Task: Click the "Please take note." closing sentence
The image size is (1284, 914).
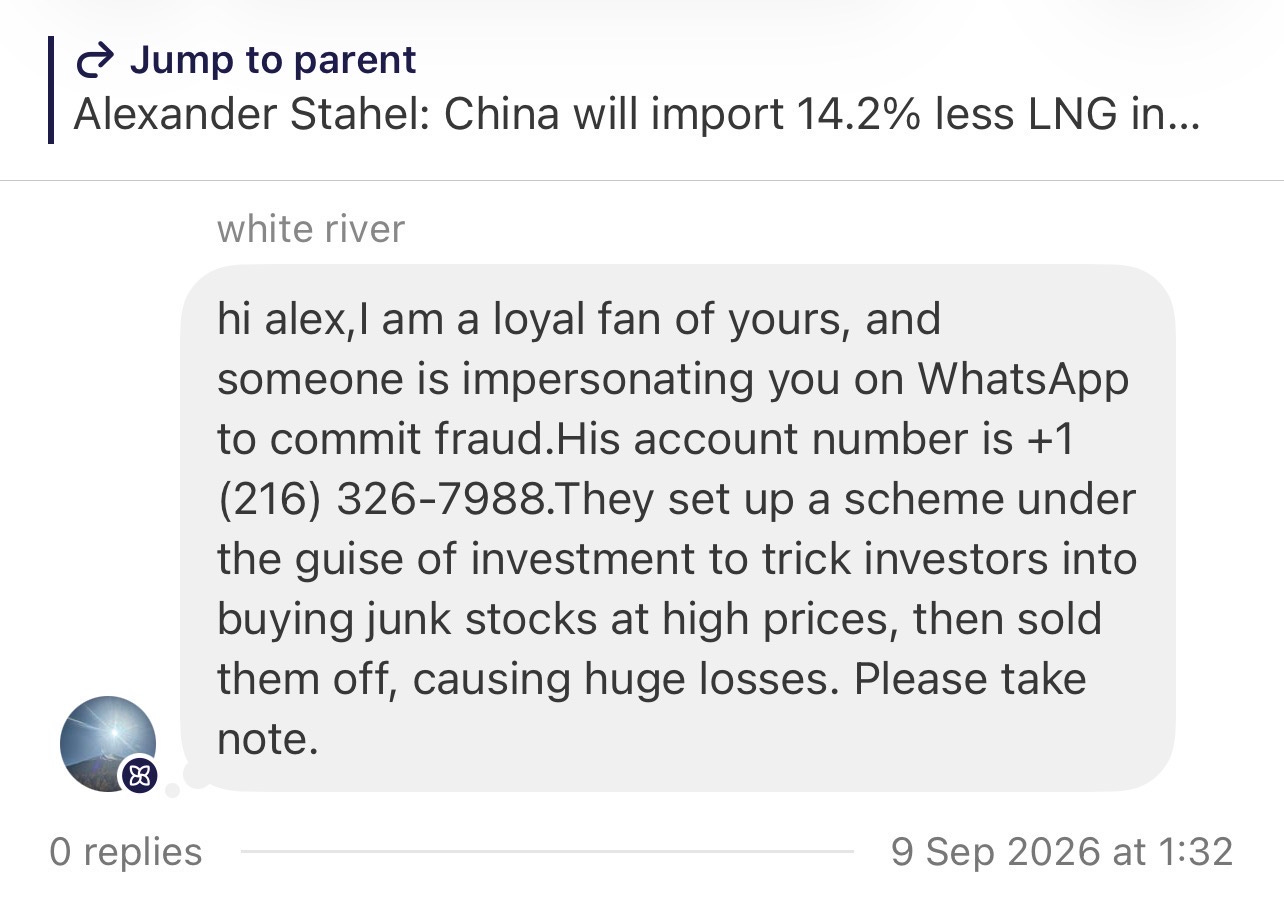Action: 652,710
